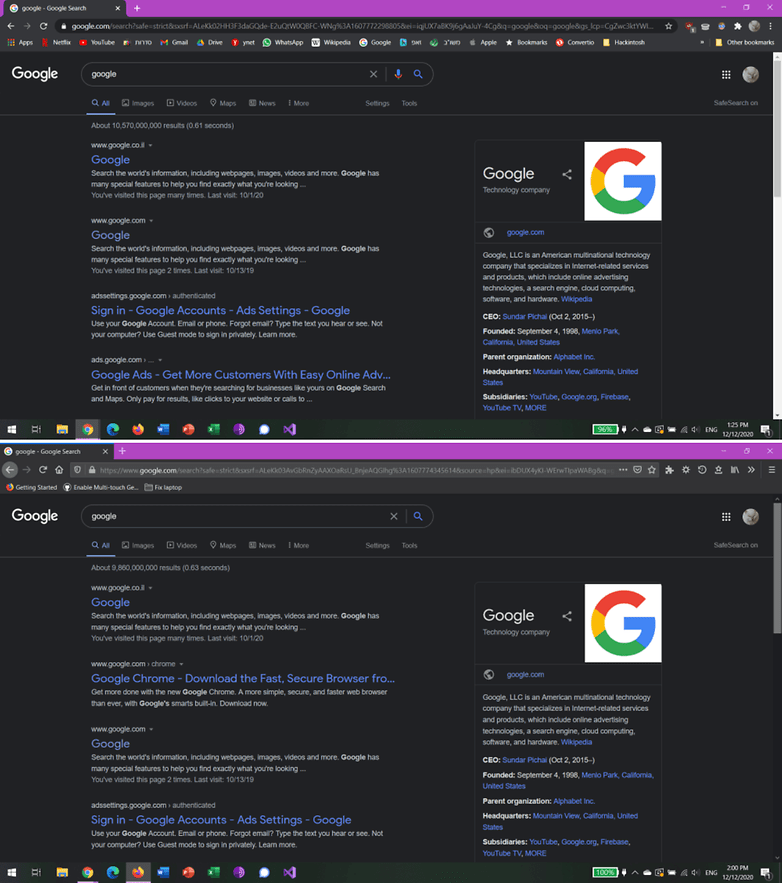Share the Google knowledge panel in Chrome
Screen dimensions: 782x883
(x=567, y=175)
